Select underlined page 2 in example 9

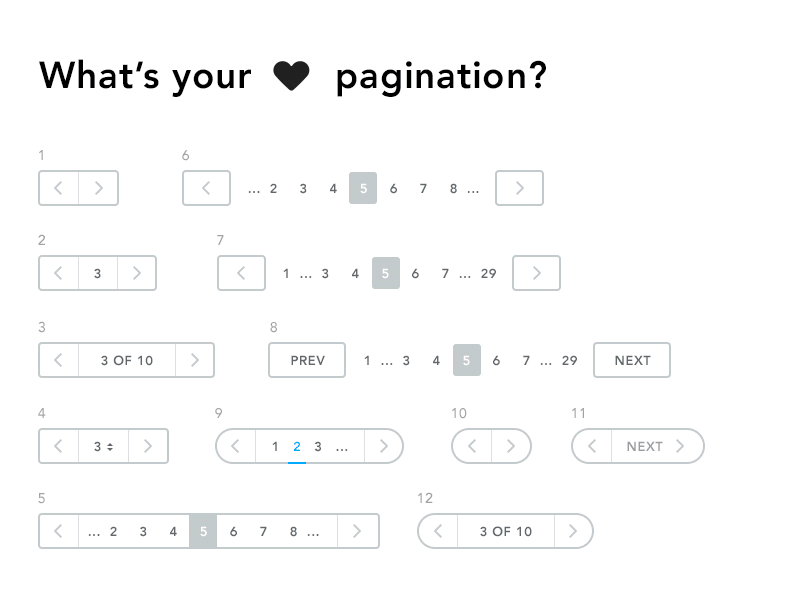tap(296, 446)
